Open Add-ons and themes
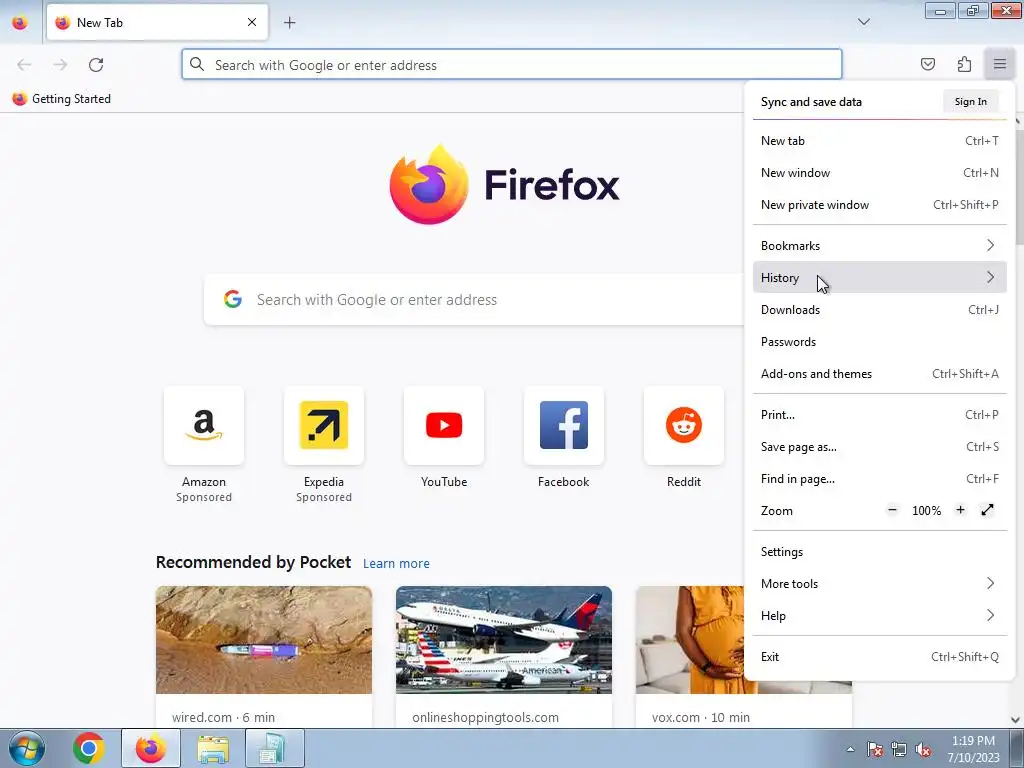The width and height of the screenshot is (1024, 768). click(x=880, y=374)
